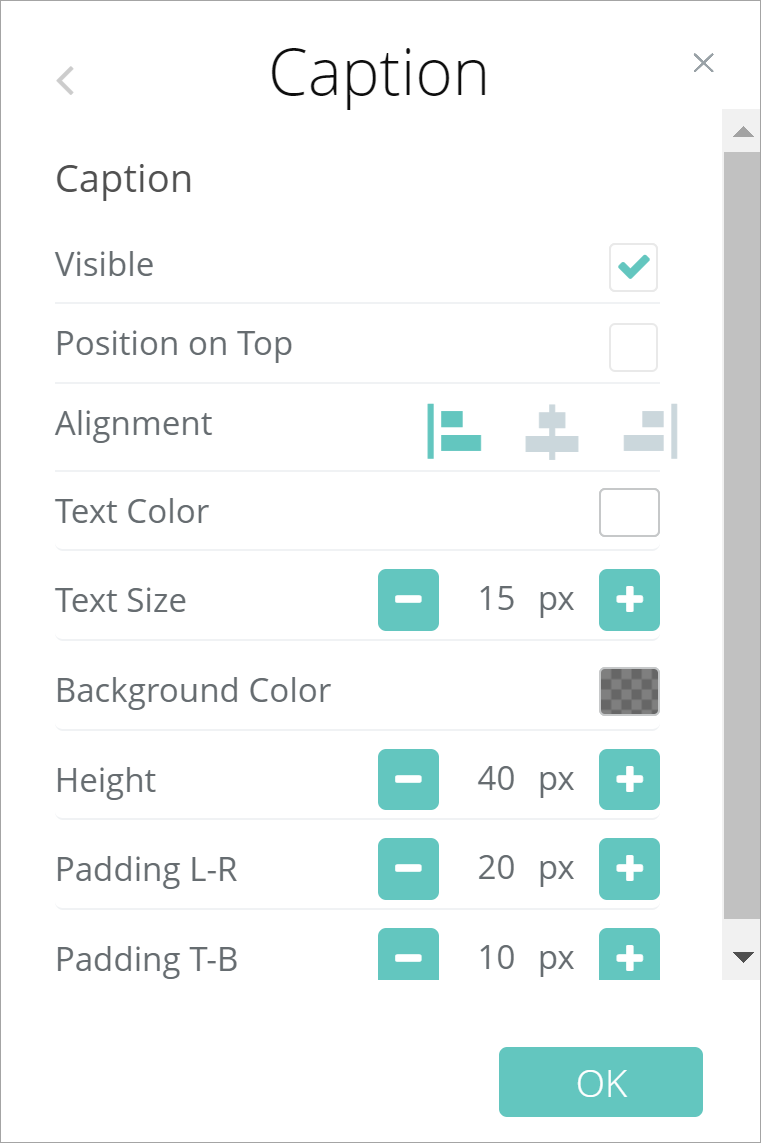Select right alignment icon
The image size is (761, 1143).
[x=650, y=431]
